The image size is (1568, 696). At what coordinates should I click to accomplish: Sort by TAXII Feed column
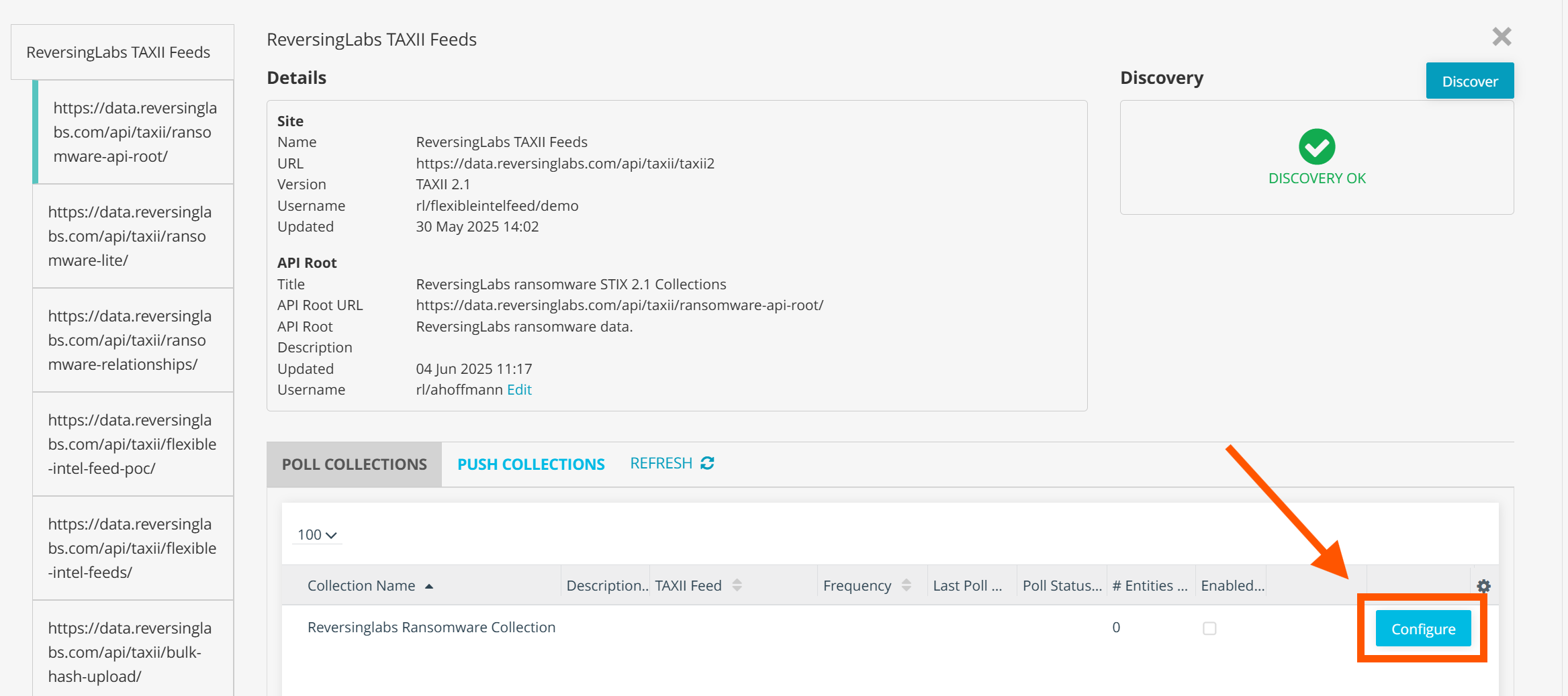[x=688, y=585]
